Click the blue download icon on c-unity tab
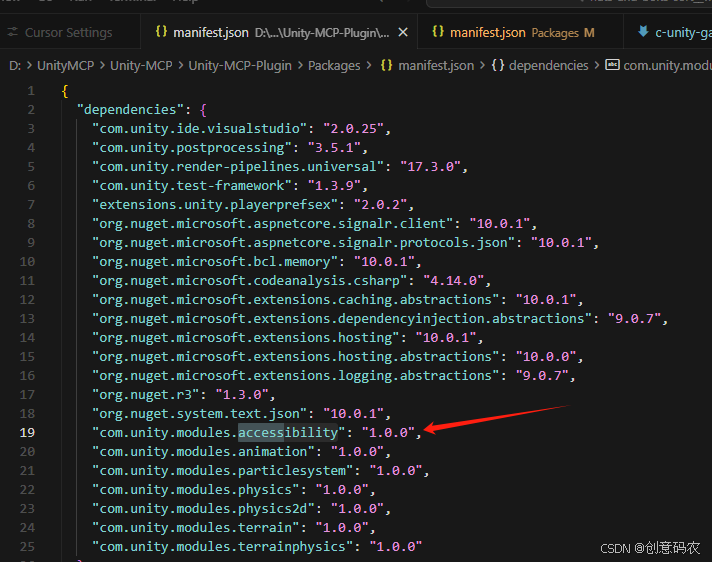This screenshot has height=562, width=712. [643, 32]
